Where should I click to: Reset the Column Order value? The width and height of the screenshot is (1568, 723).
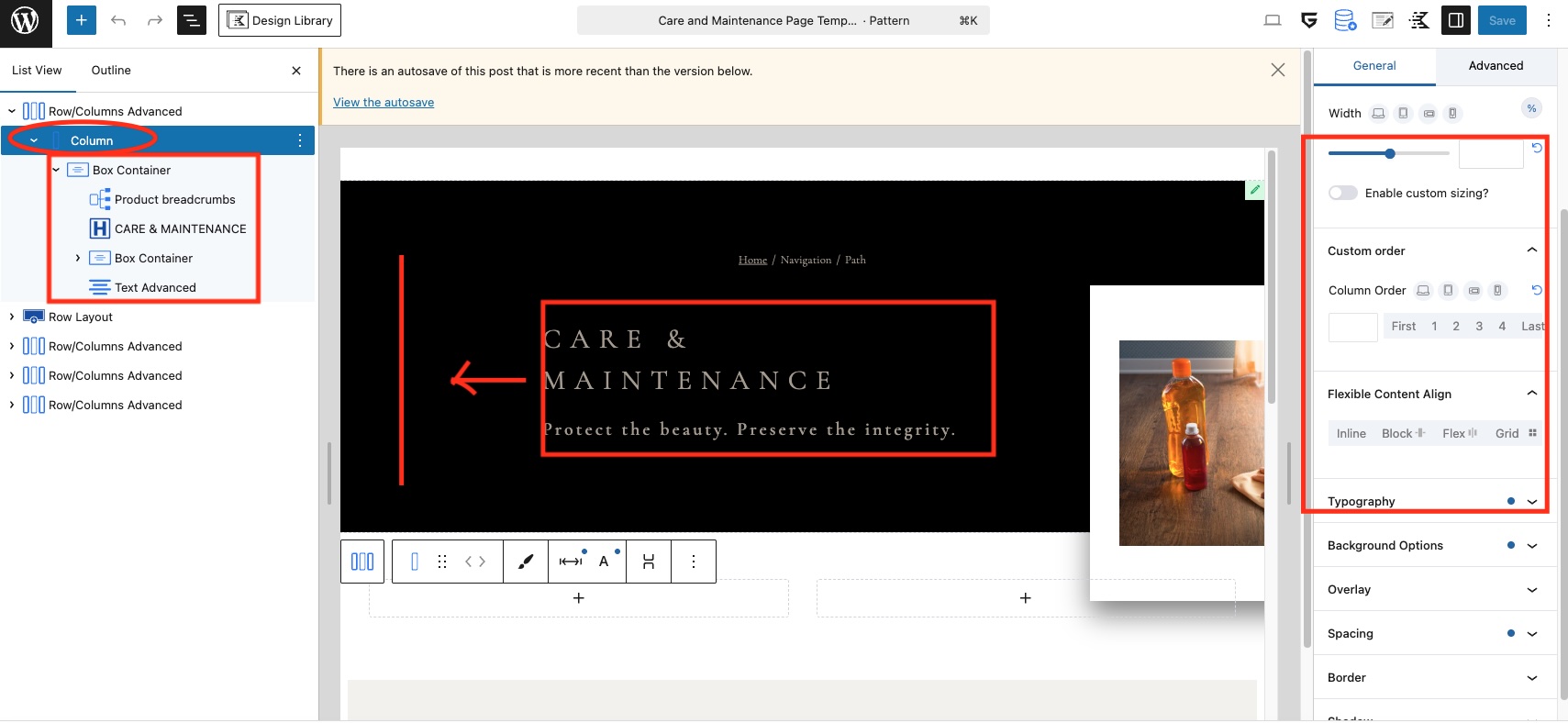click(x=1537, y=290)
